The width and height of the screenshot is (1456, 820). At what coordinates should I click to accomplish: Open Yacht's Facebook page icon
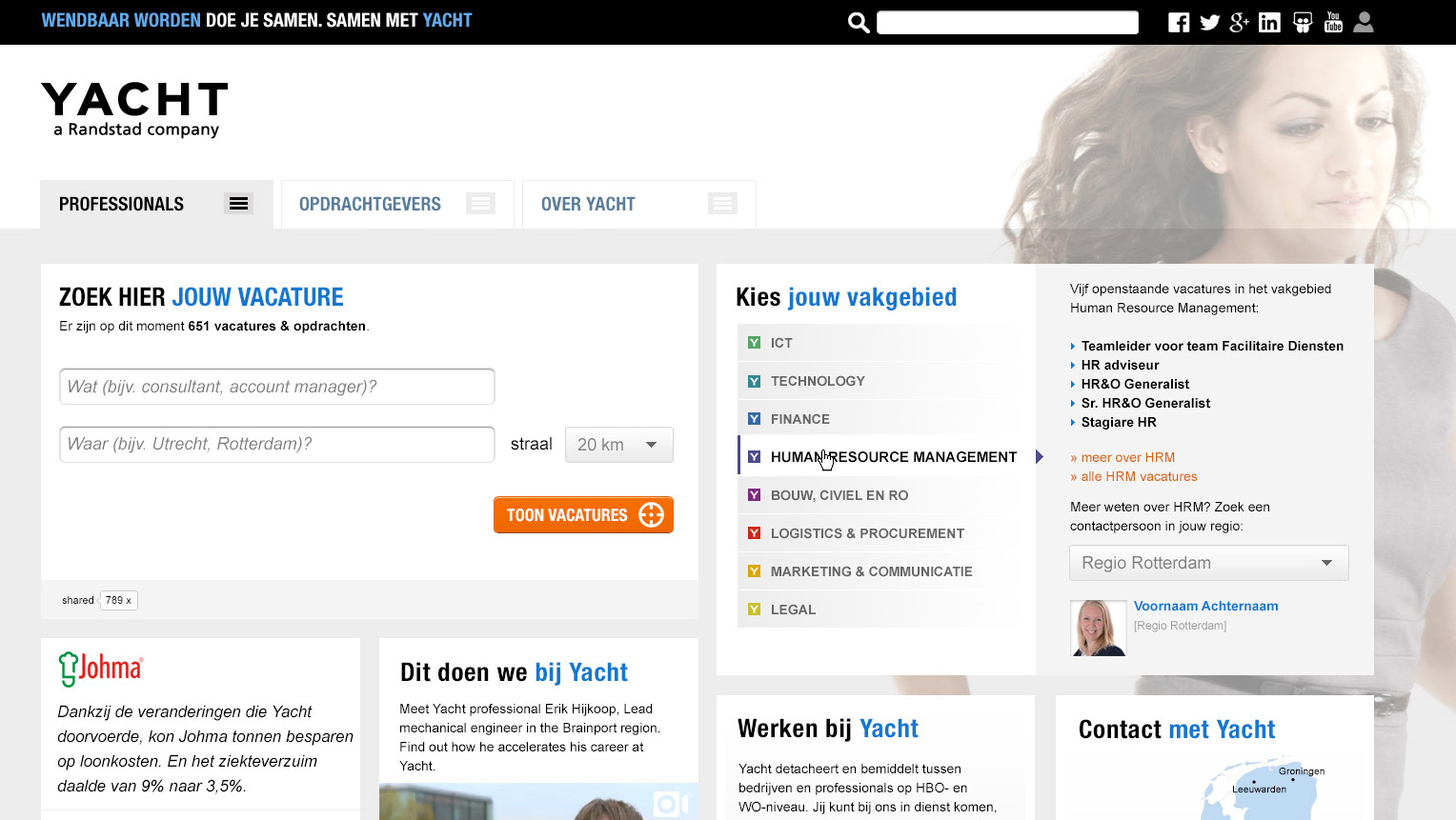point(1179,23)
